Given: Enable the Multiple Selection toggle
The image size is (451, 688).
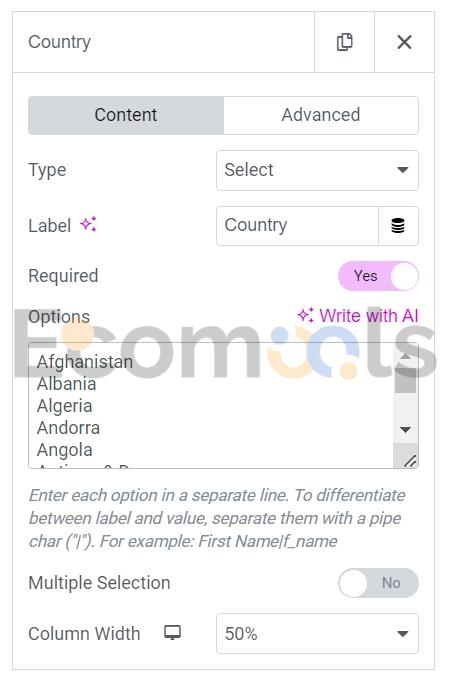Looking at the screenshot, I should click(378, 583).
